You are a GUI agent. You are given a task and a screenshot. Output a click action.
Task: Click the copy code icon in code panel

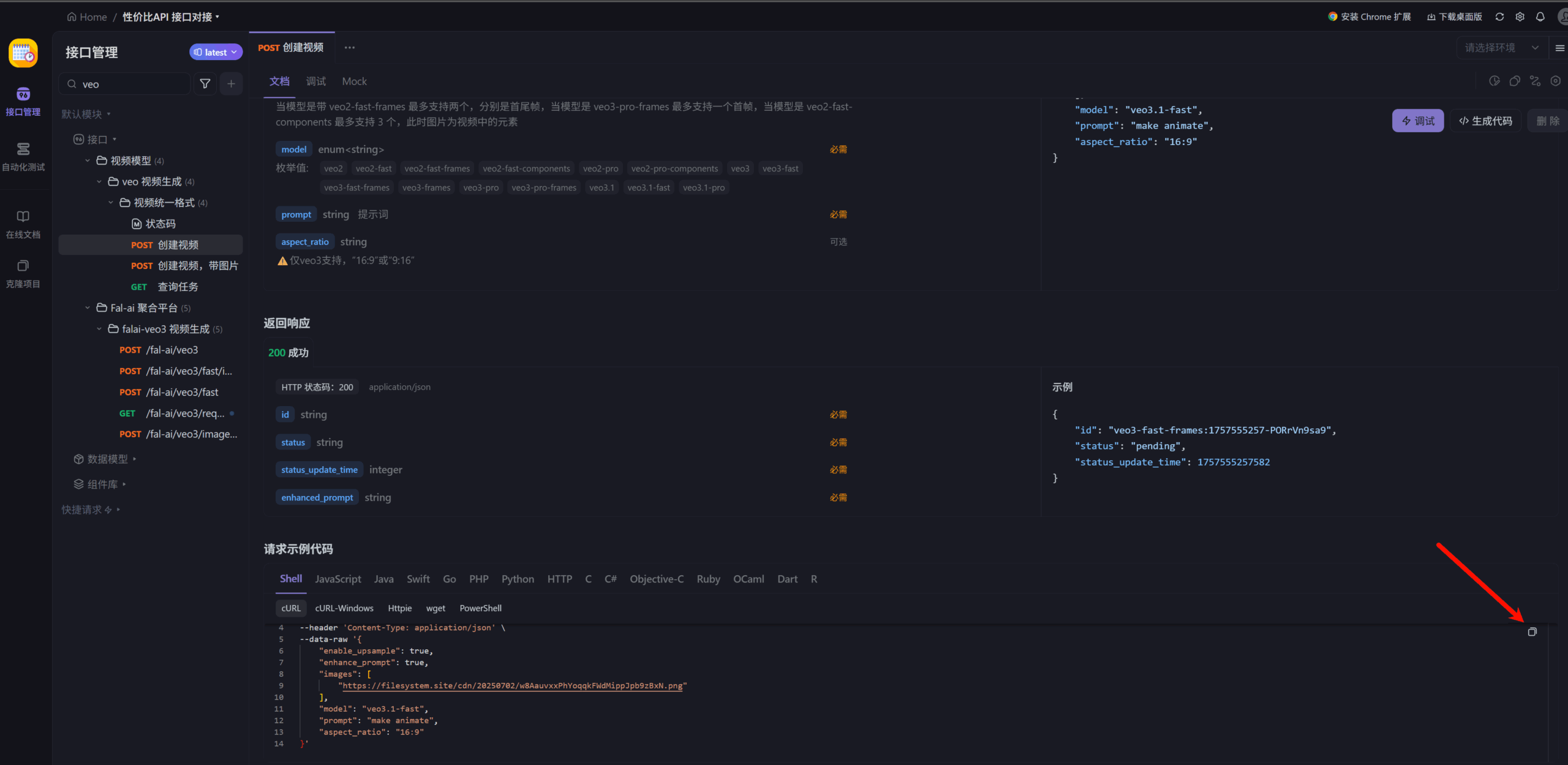click(1532, 631)
